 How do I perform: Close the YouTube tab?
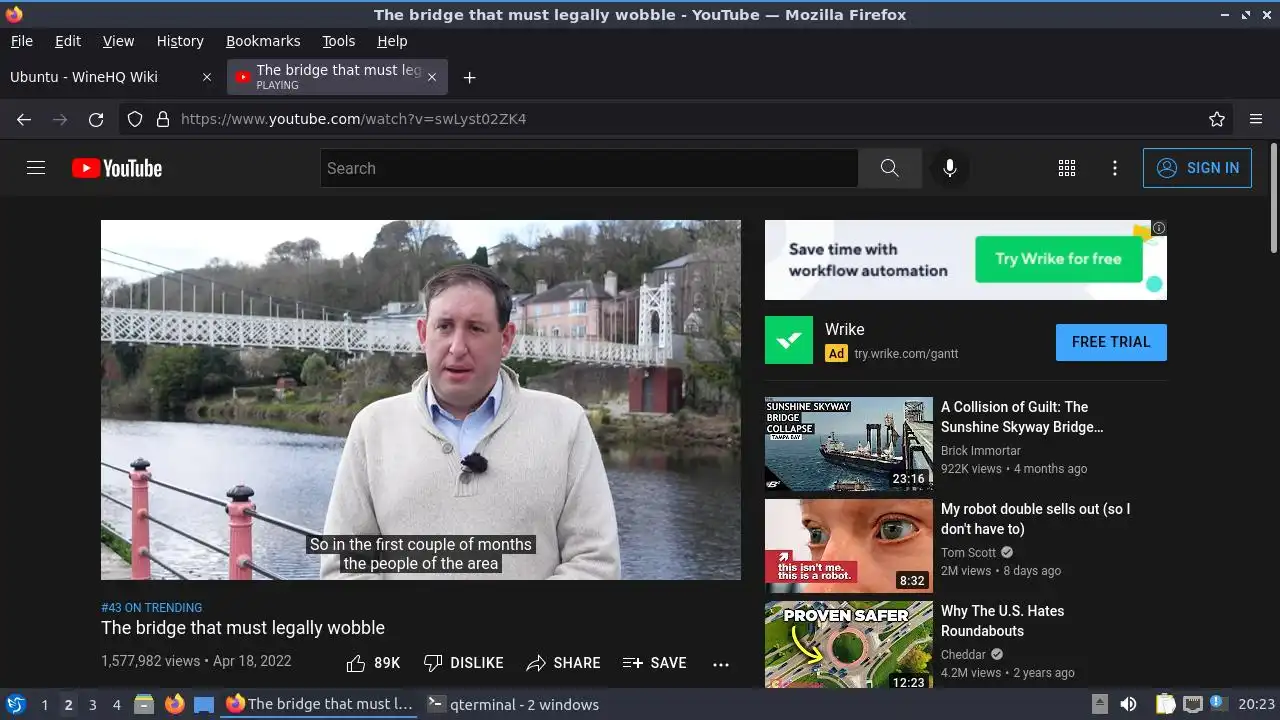click(432, 77)
